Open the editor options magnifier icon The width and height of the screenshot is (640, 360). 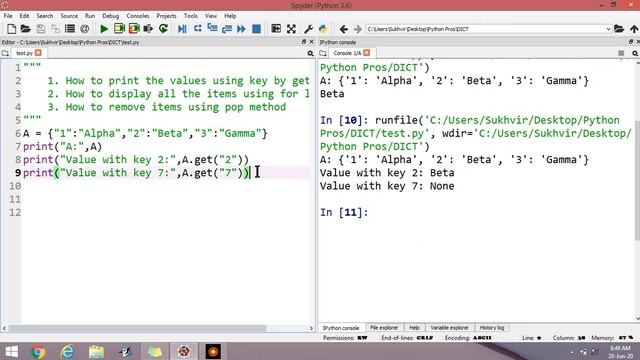[310, 53]
